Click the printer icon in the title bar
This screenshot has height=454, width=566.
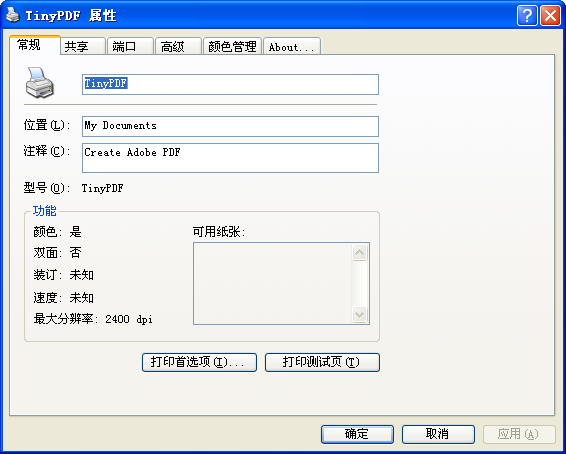[13, 15]
